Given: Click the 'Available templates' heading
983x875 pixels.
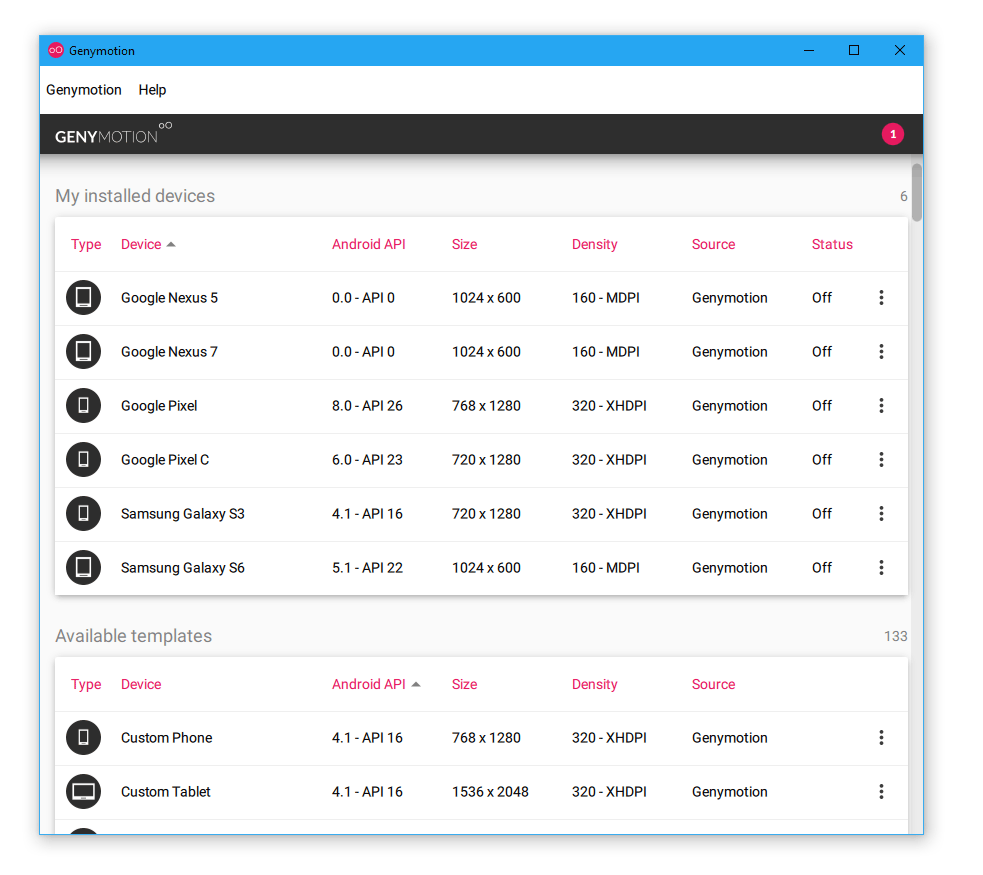Looking at the screenshot, I should 134,636.
